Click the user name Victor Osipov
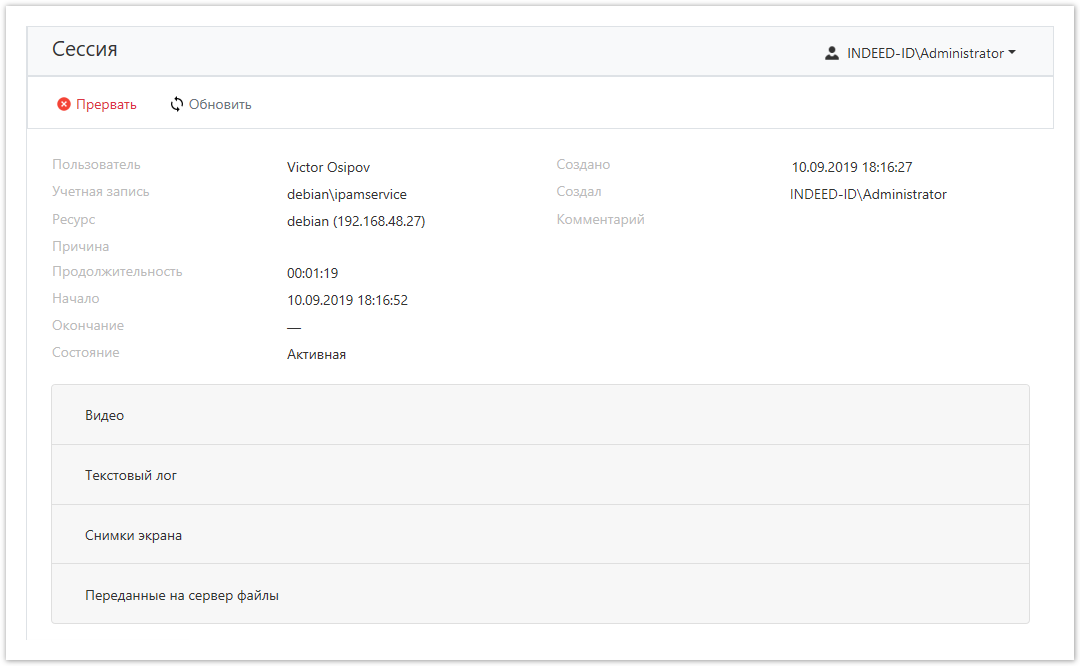This screenshot has height=666, width=1080. pyautogui.click(x=328, y=167)
